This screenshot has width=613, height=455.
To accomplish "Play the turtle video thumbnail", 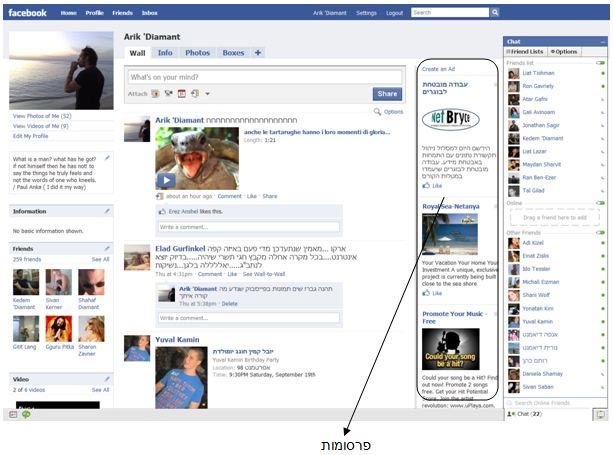I will [x=166, y=181].
